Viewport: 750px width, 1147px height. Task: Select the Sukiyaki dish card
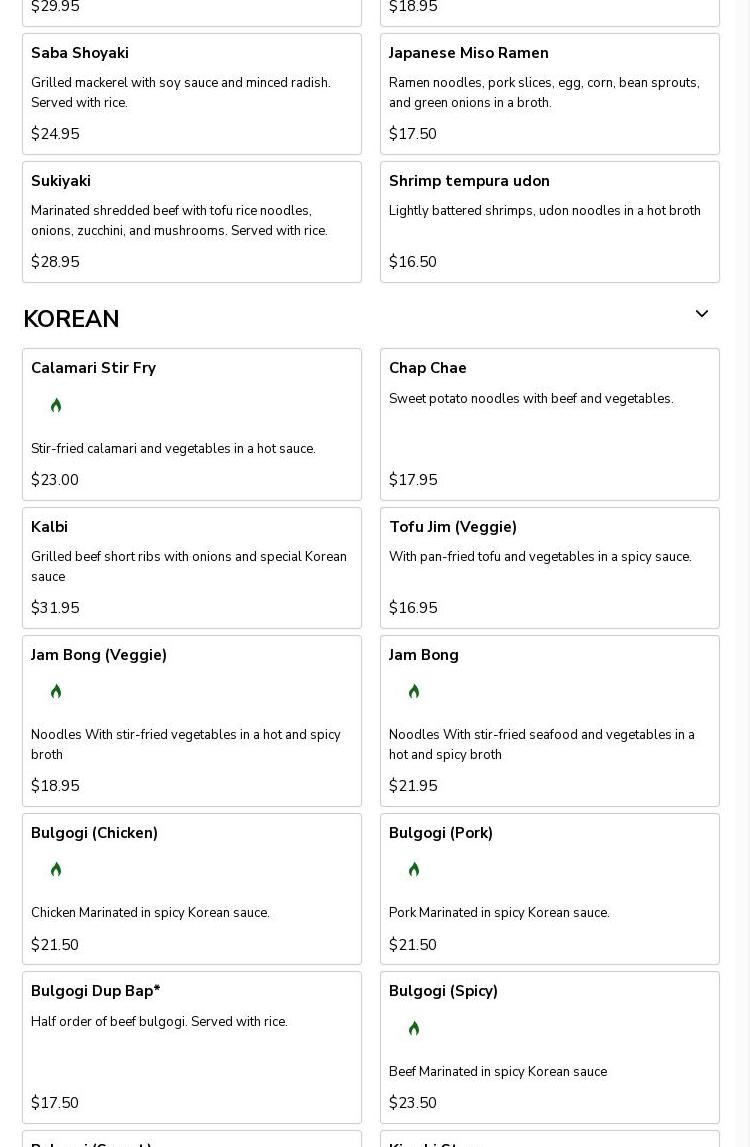click(191, 222)
